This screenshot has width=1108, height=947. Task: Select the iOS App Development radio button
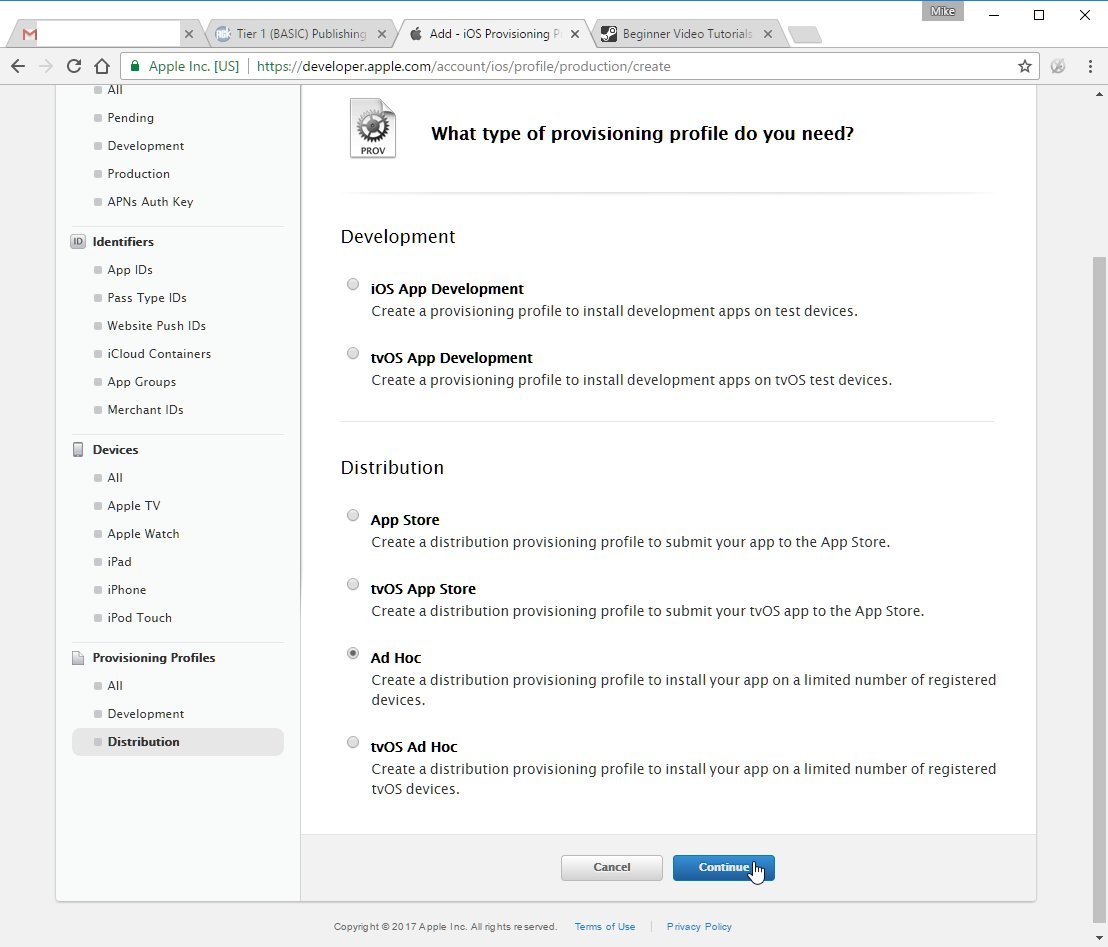(x=353, y=284)
